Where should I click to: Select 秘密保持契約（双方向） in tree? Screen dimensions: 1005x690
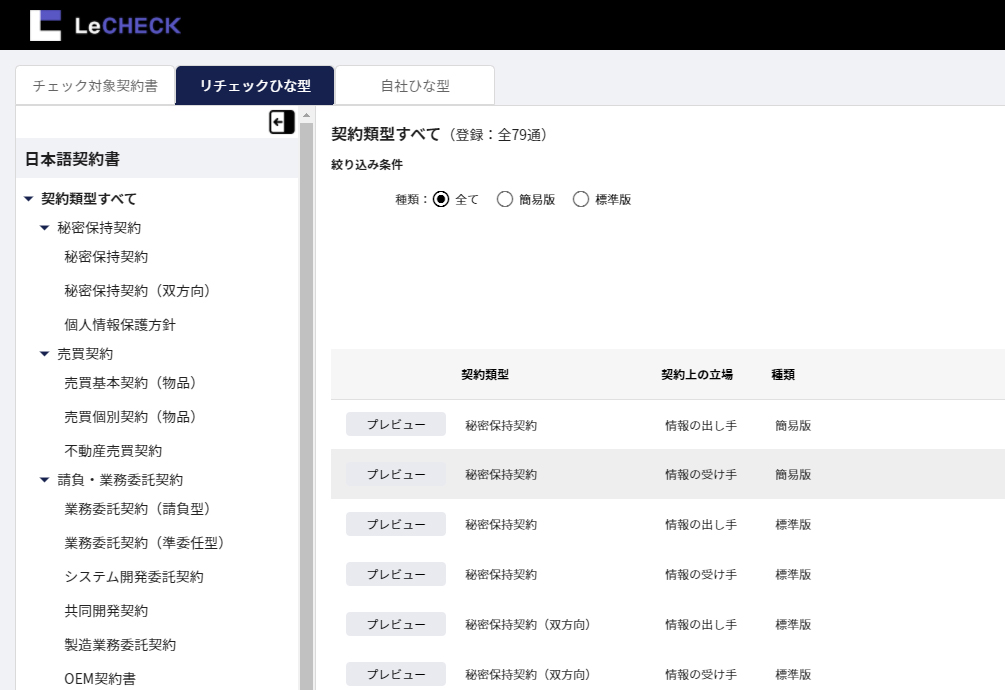pos(137,291)
